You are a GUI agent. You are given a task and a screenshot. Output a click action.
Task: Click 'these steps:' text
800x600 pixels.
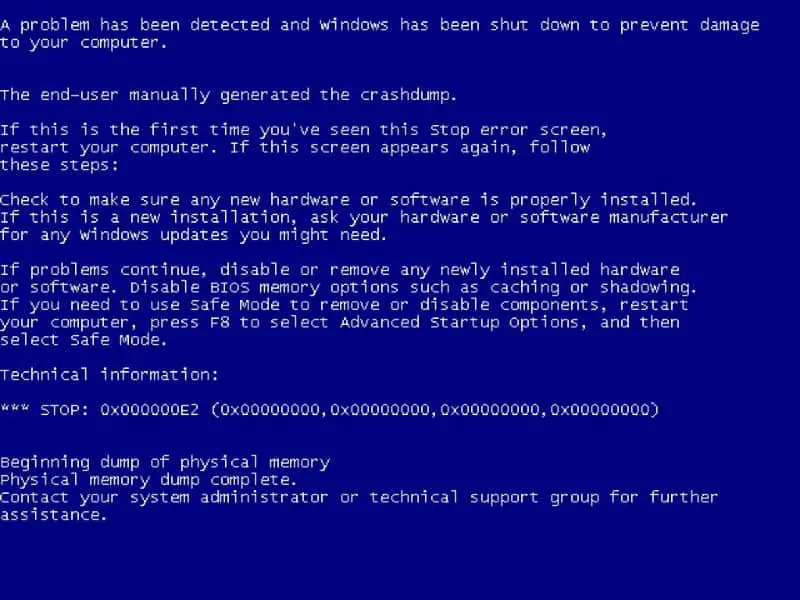pos(59,165)
